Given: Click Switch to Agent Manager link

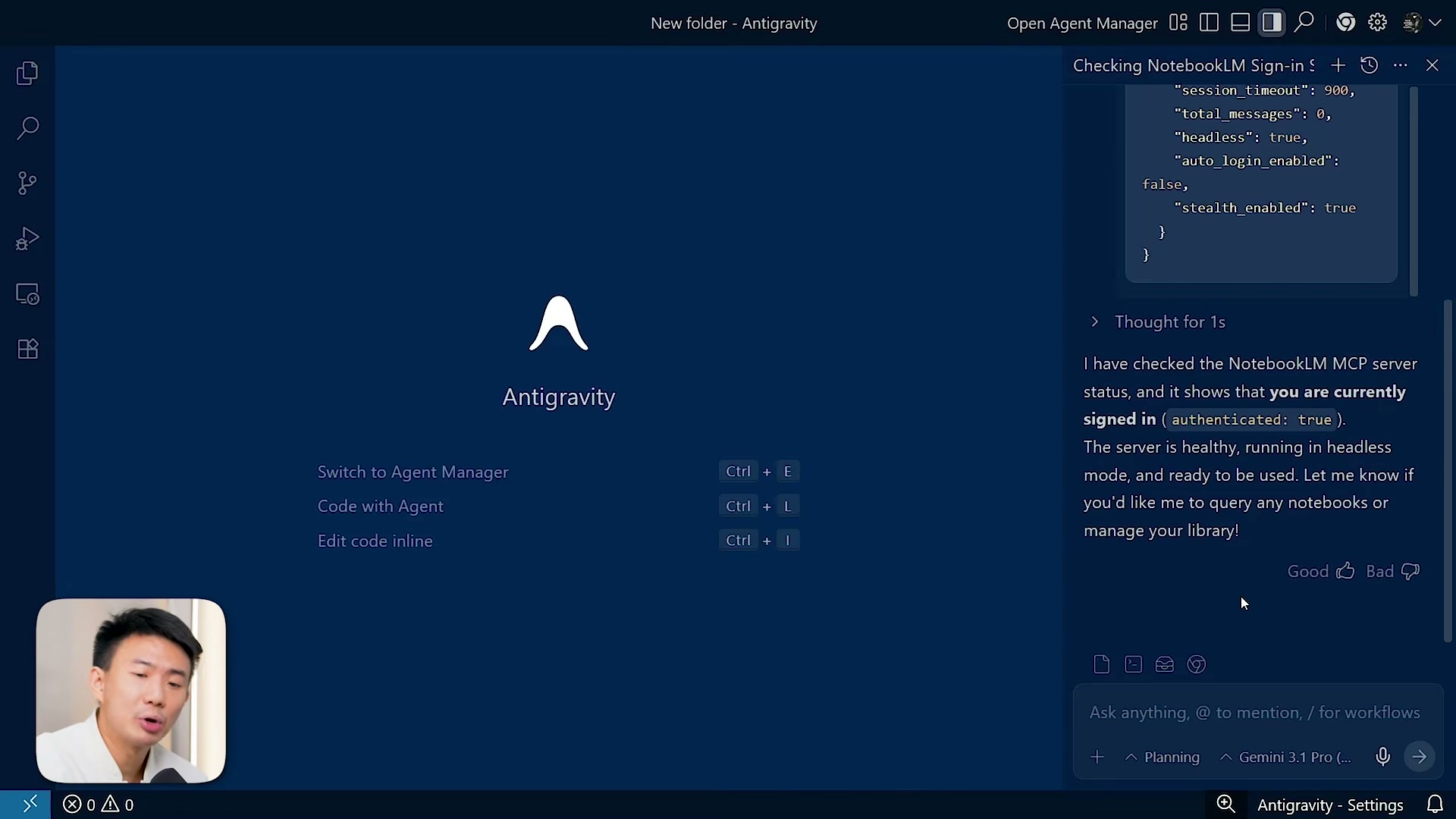Looking at the screenshot, I should tap(413, 472).
